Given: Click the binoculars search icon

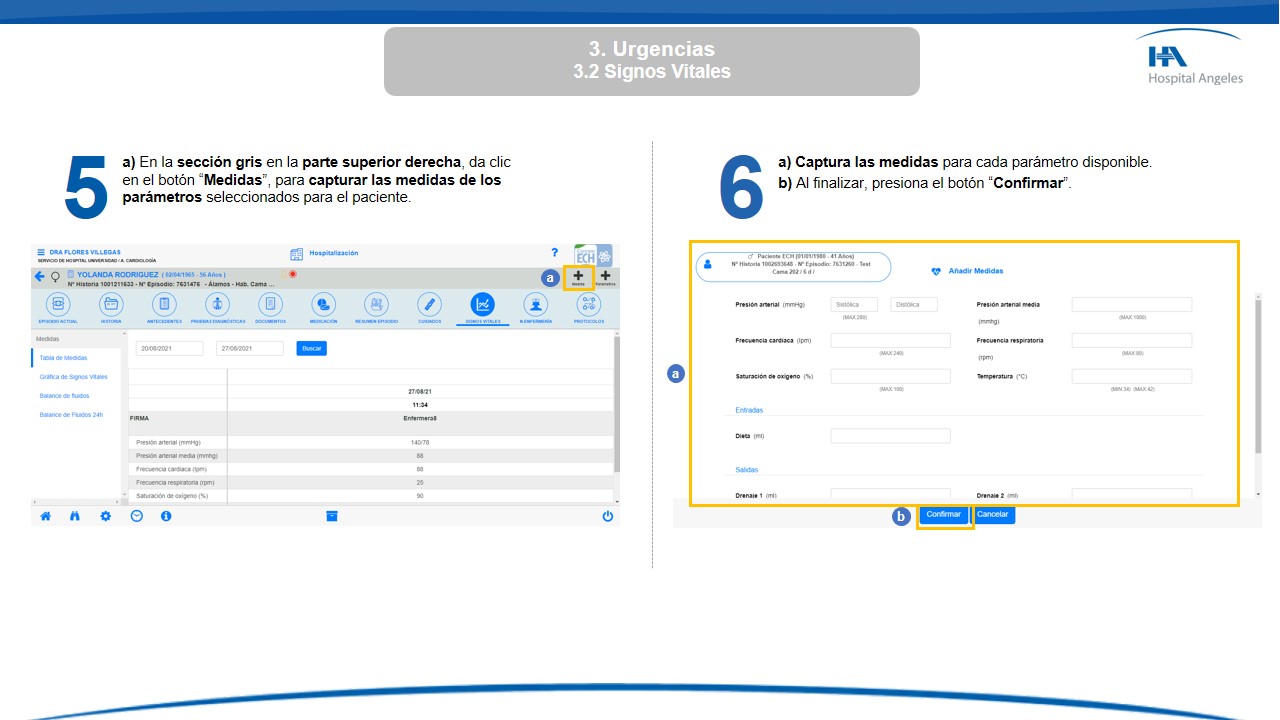Looking at the screenshot, I should coord(75,516).
